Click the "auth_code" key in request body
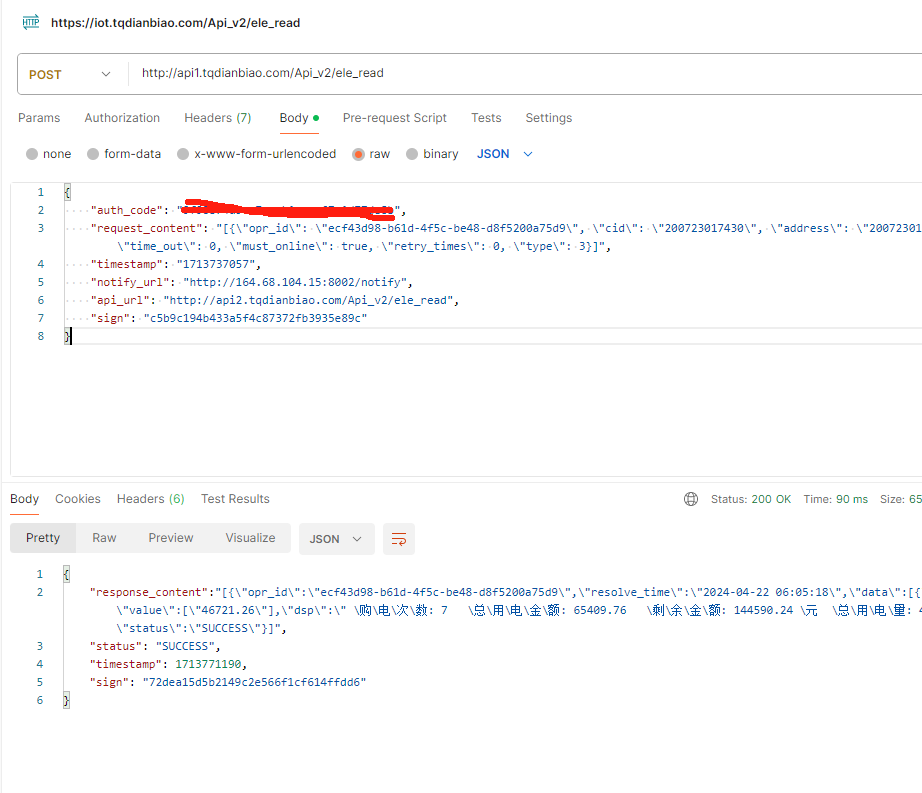Image resolution: width=922 pixels, height=793 pixels. pos(126,210)
